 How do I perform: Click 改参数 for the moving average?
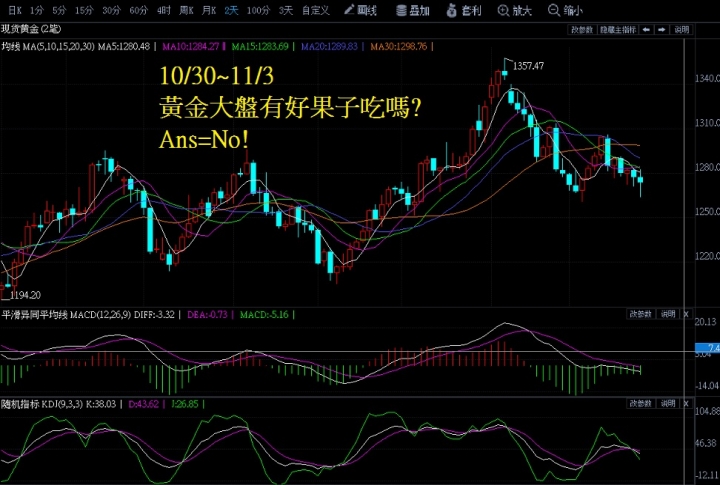click(582, 30)
